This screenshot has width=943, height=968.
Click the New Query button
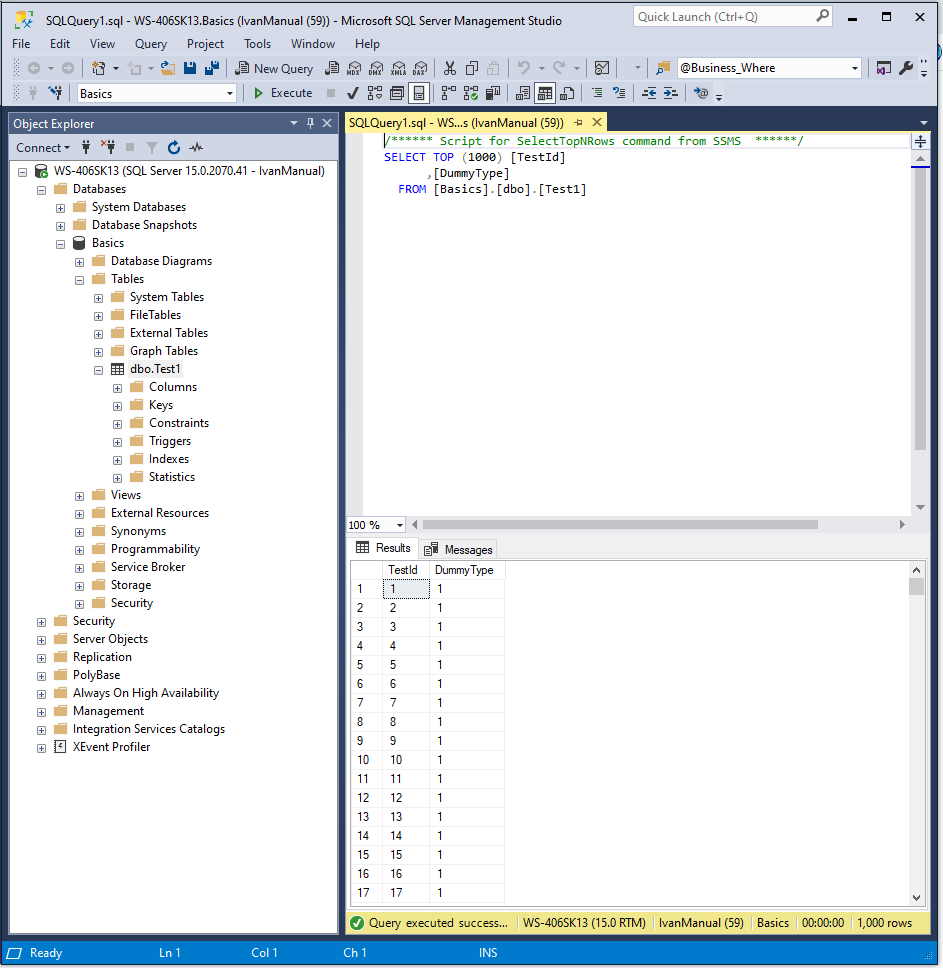coord(274,69)
